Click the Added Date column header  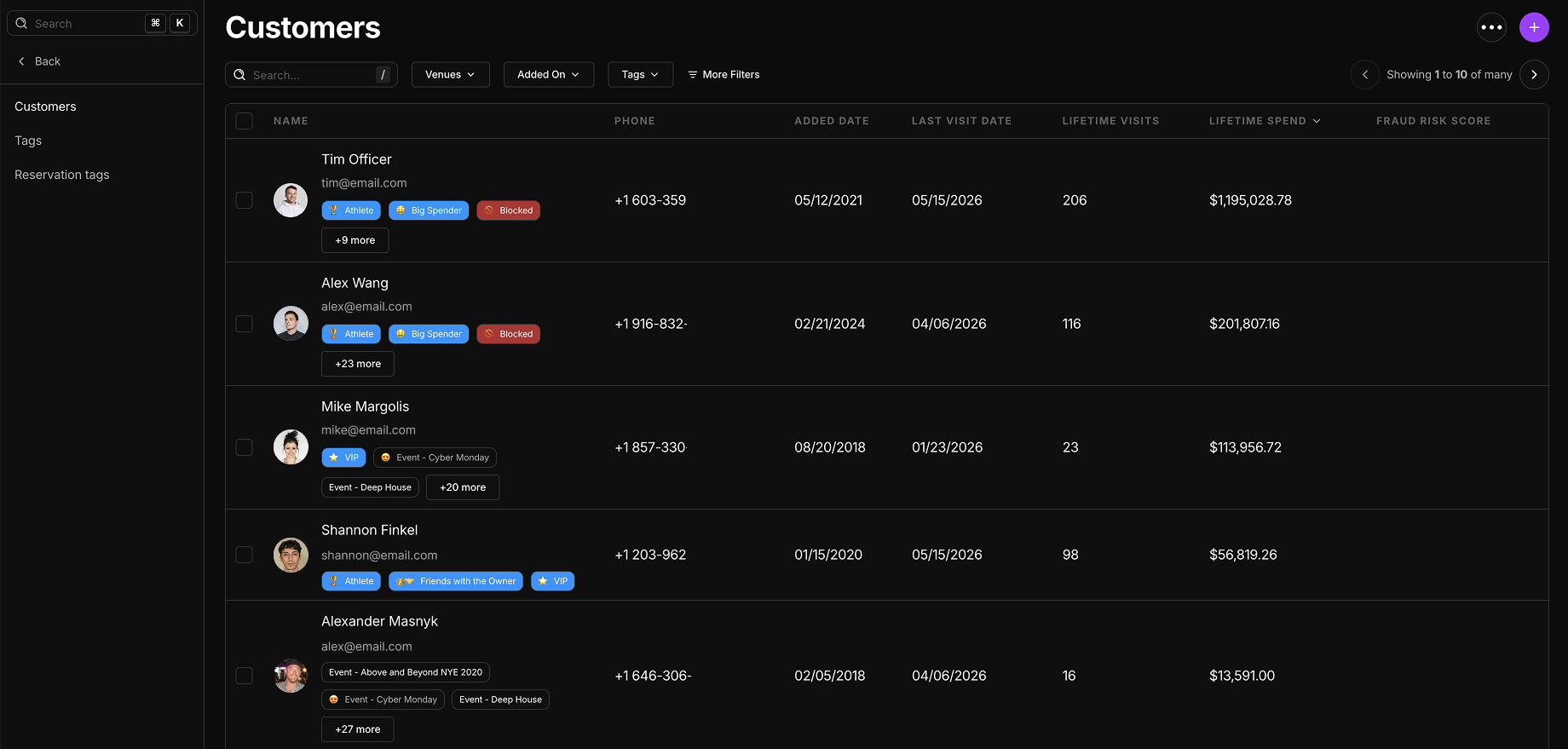pyautogui.click(x=832, y=121)
